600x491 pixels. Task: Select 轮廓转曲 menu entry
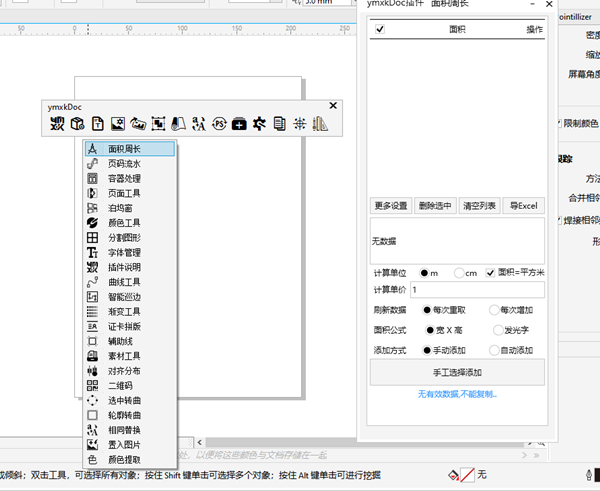tap(130, 415)
